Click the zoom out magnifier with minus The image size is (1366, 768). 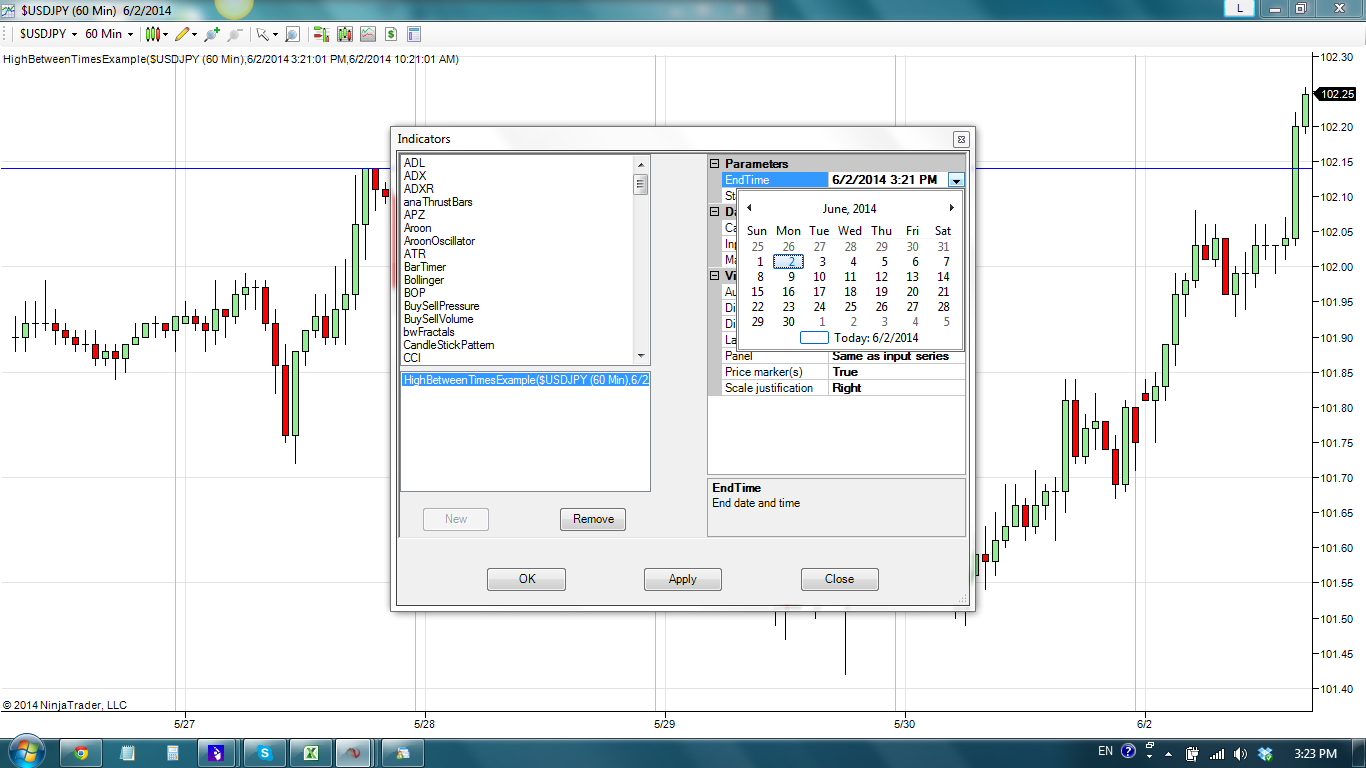(235, 34)
